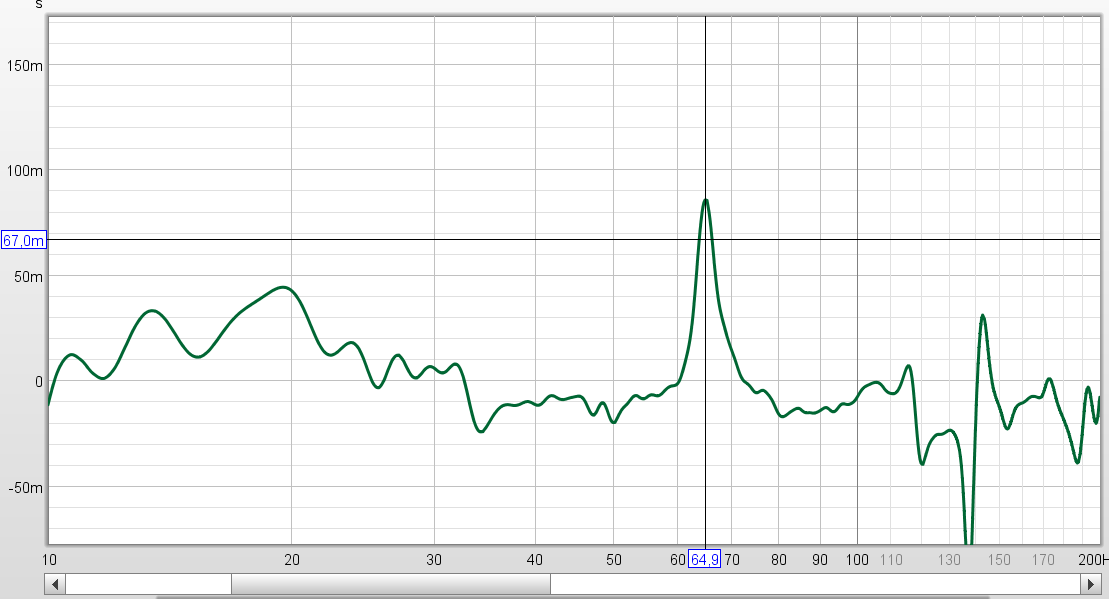The width and height of the screenshot is (1109, 599).
Task: Click the 30 frequency axis label
Action: pyautogui.click(x=434, y=560)
